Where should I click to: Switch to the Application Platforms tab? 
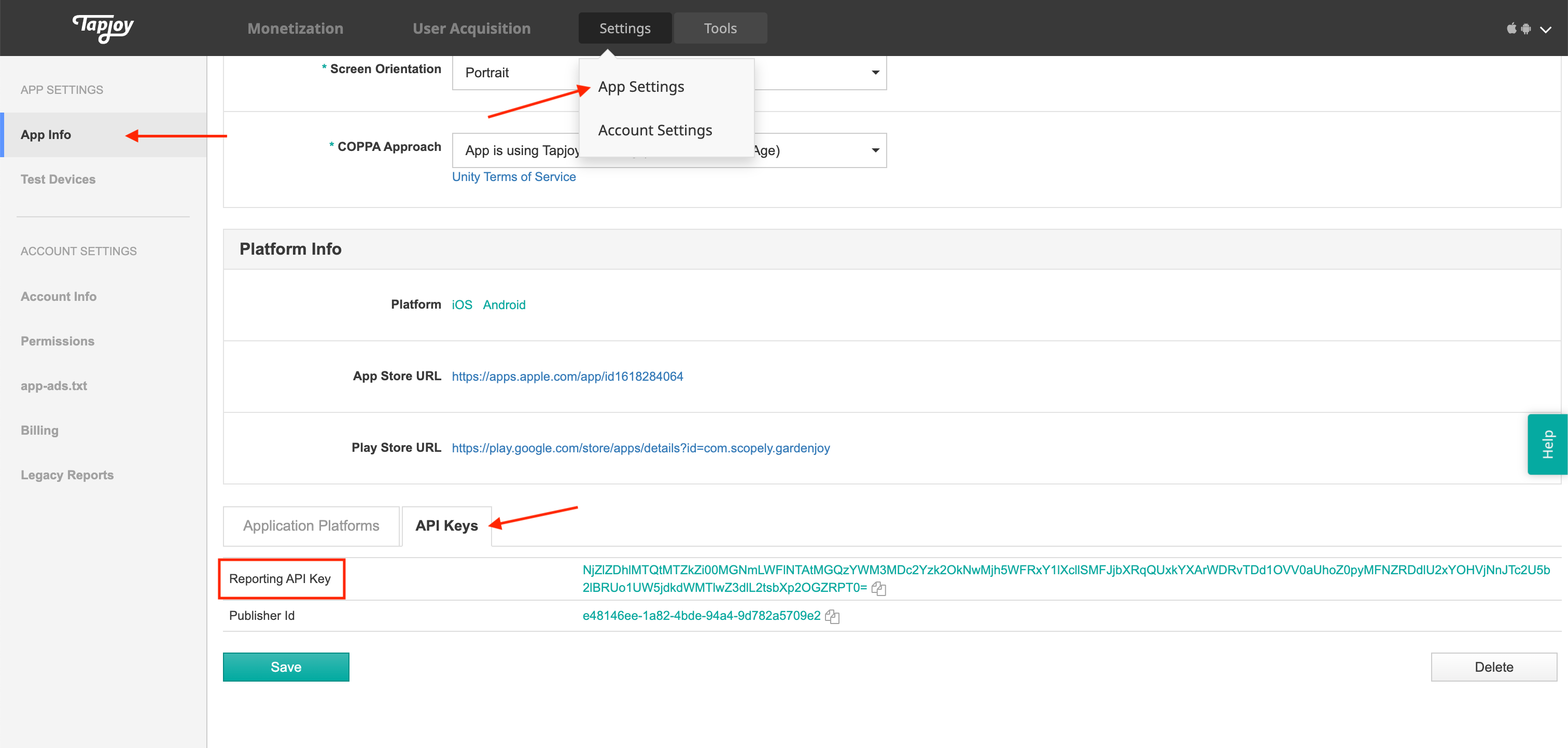(311, 525)
